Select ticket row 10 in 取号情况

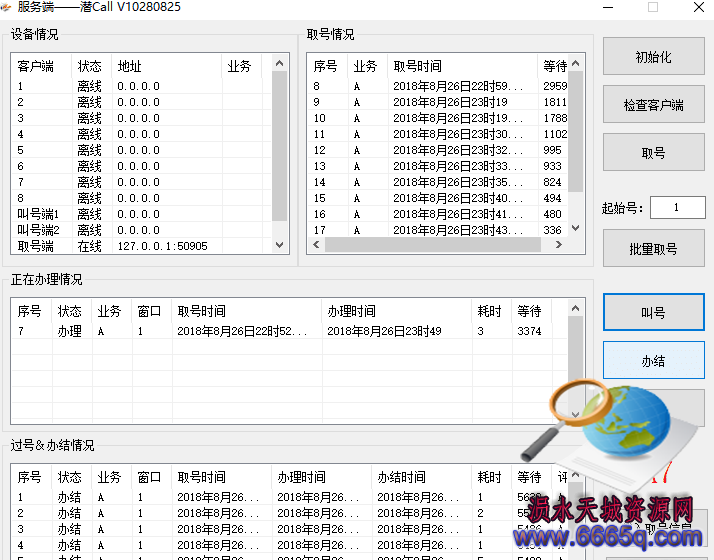(438, 118)
